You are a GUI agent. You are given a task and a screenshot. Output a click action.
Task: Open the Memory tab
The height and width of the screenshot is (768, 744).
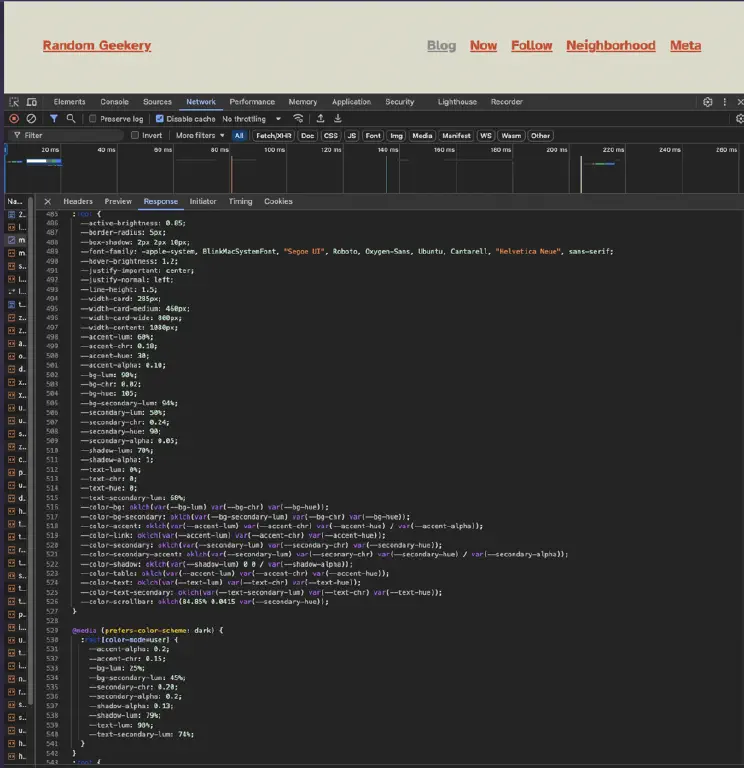point(303,102)
